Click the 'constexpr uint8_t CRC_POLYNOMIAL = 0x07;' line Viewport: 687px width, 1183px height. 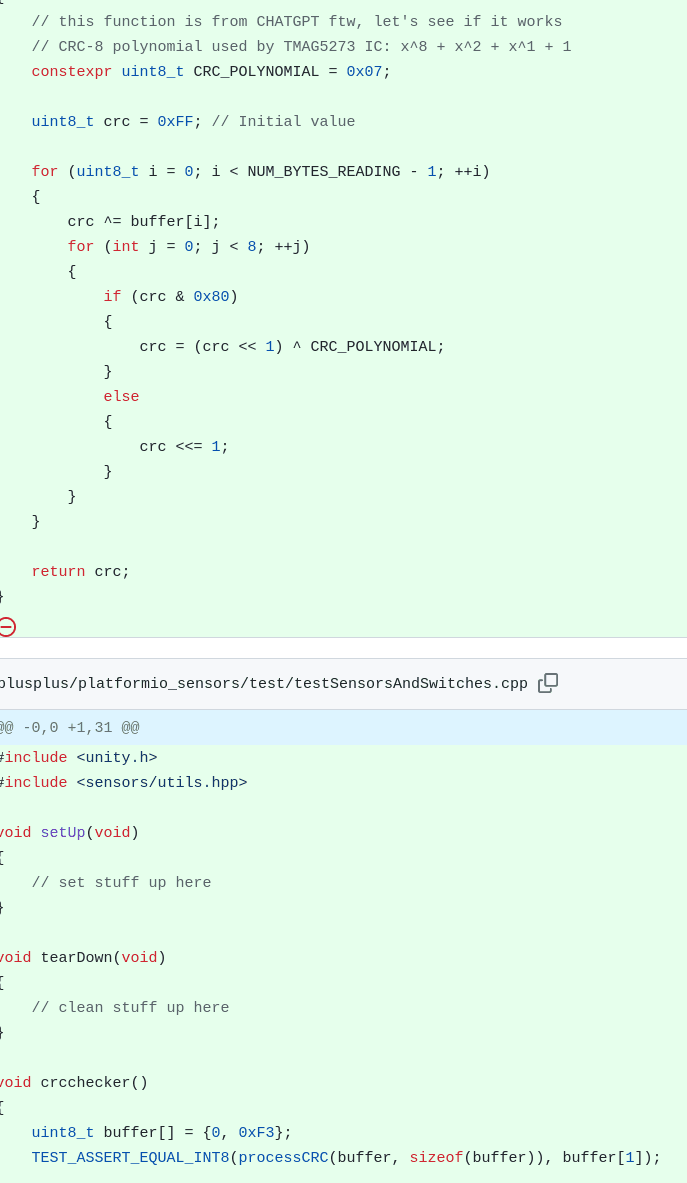point(211,72)
